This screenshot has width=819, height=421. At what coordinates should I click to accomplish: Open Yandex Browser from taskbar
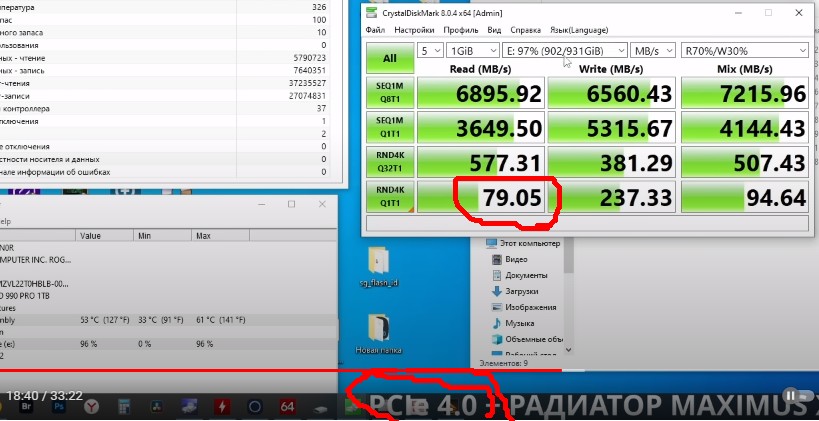coord(92,406)
